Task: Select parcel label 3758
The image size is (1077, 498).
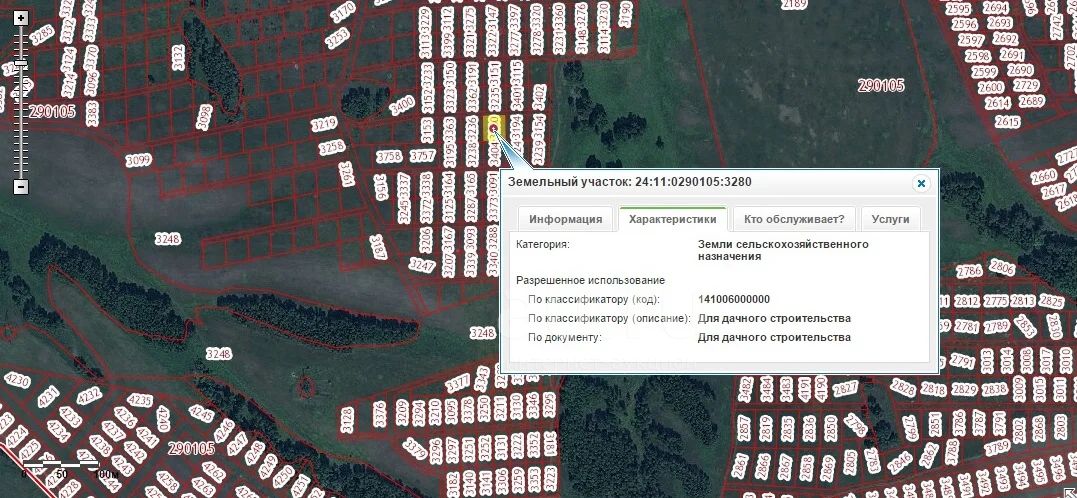Action: pyautogui.click(x=389, y=157)
